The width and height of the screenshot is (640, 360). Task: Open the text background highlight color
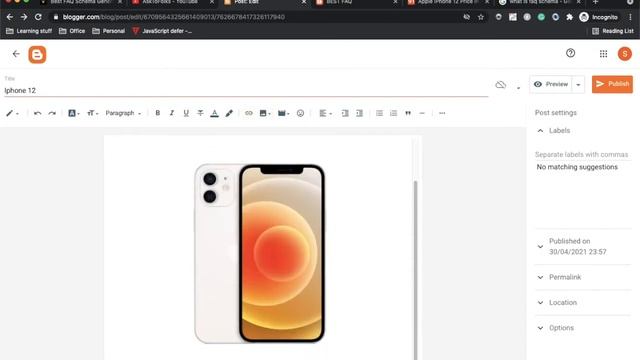point(229,113)
